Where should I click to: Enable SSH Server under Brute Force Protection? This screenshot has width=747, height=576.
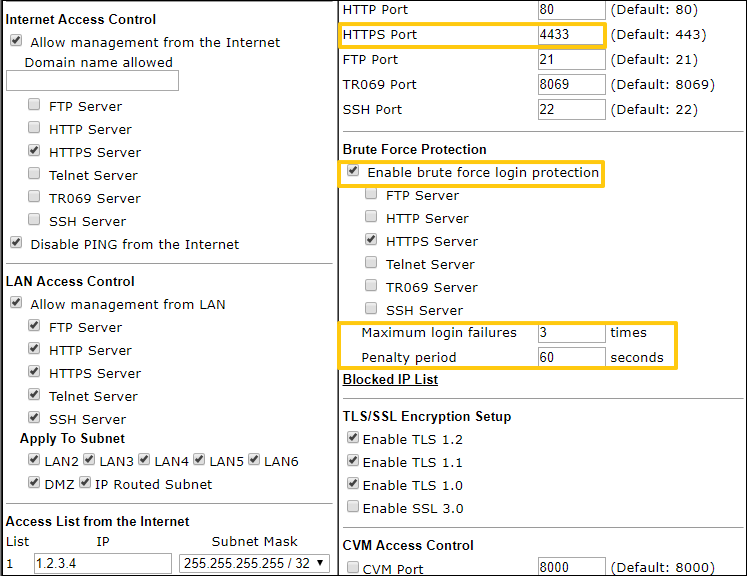tap(372, 310)
